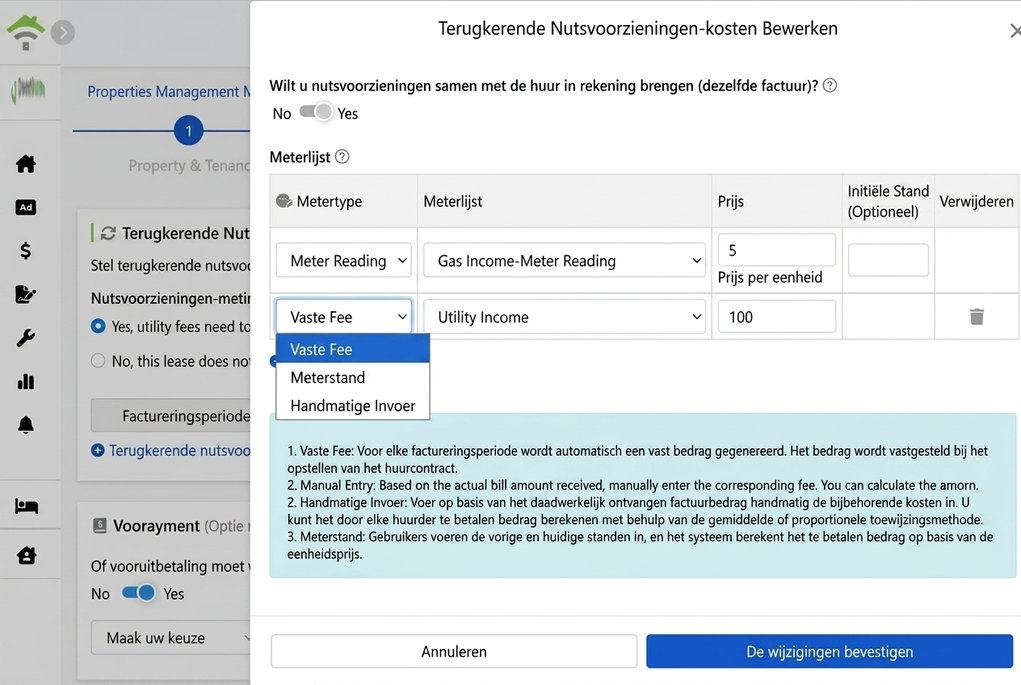1021x685 pixels.
Task: Click the Verwijderen column header
Action: click(x=976, y=201)
